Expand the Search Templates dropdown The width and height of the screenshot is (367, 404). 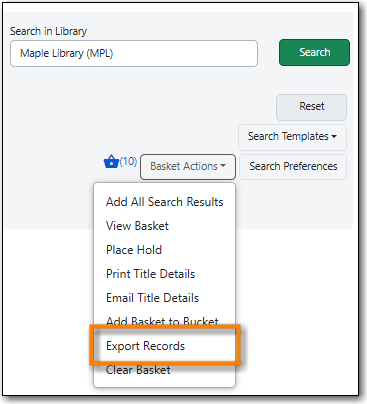point(292,137)
